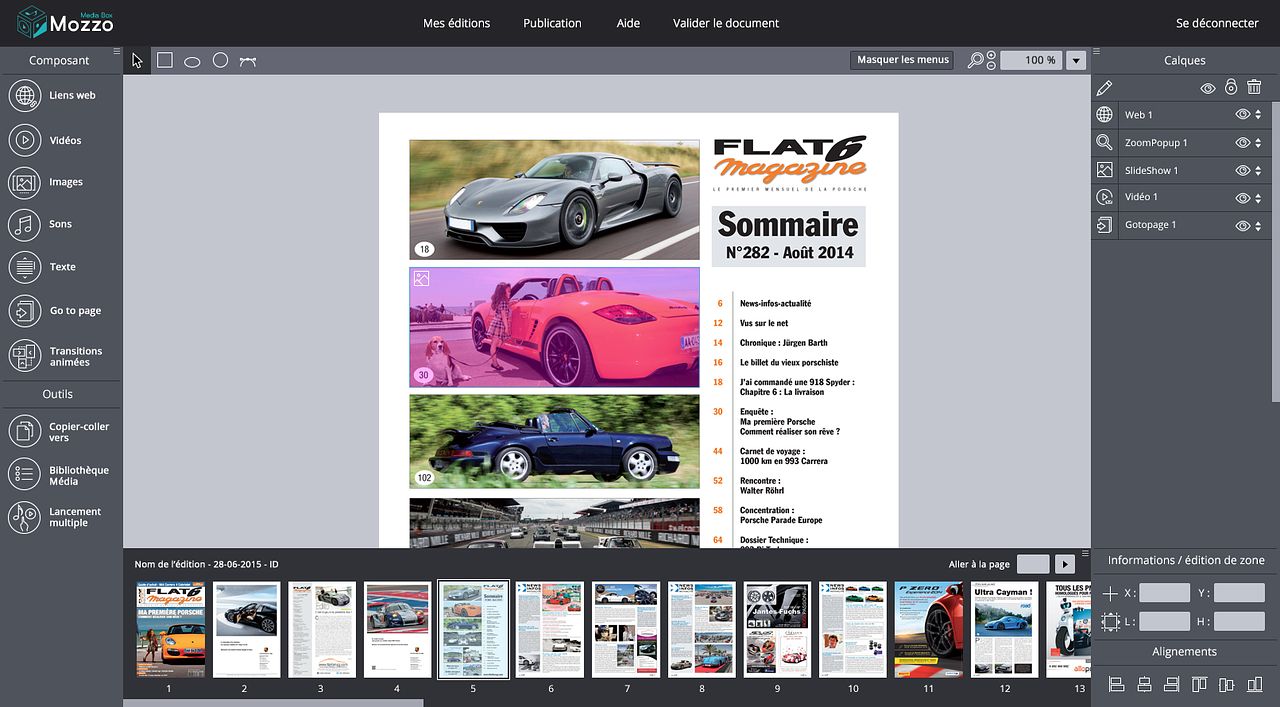1280x707 pixels.
Task: Click reorder arrows for ZoomPopup 1 layer
Action: point(1258,143)
